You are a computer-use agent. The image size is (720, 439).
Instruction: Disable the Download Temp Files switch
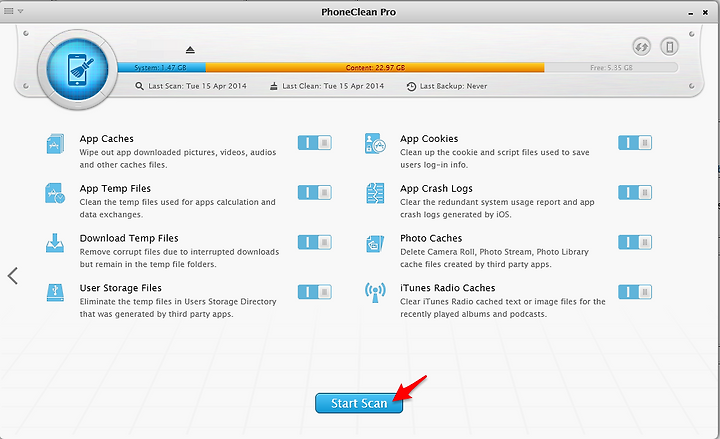pos(315,242)
